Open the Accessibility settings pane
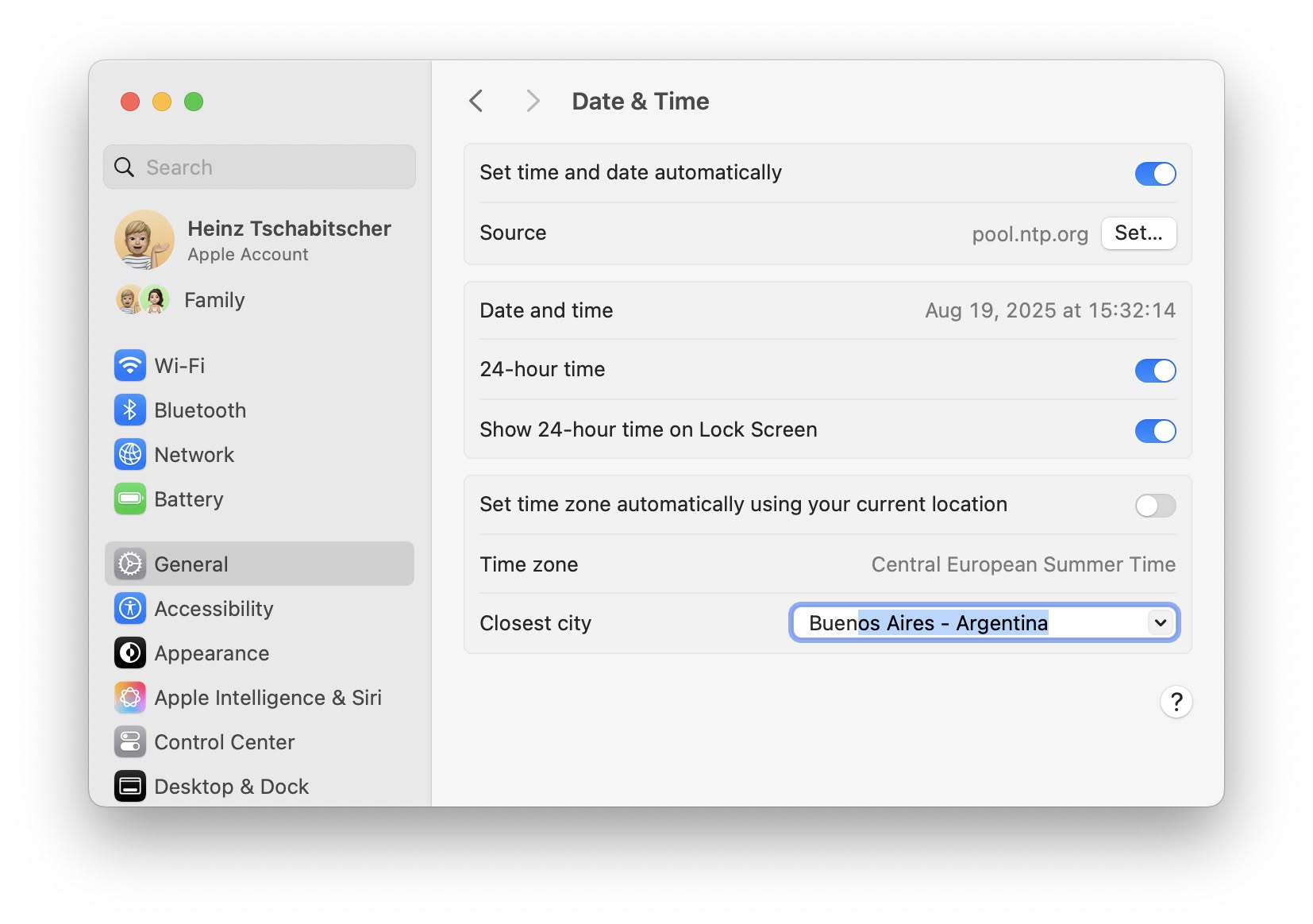This screenshot has height=924, width=1313. [260, 609]
